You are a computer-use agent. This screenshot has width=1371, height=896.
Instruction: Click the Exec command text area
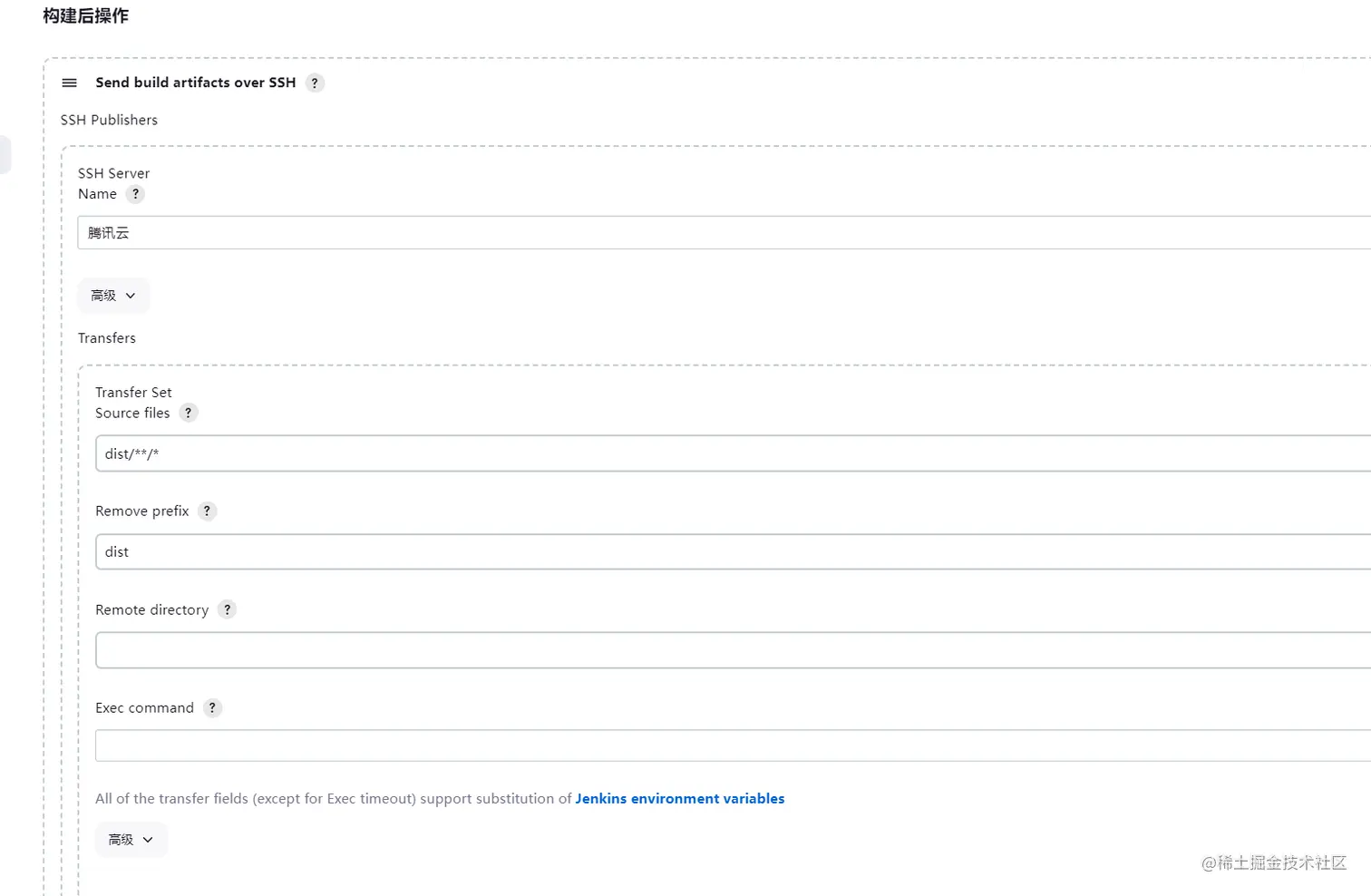(733, 745)
